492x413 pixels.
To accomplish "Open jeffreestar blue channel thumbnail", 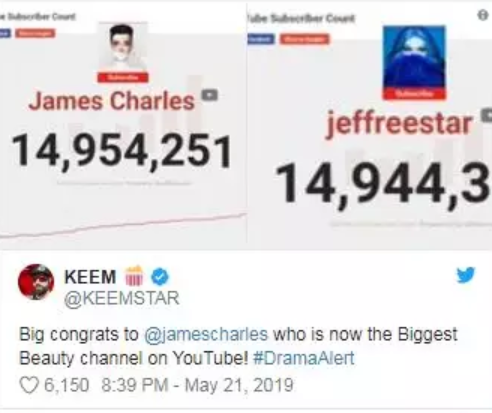I will (414, 57).
